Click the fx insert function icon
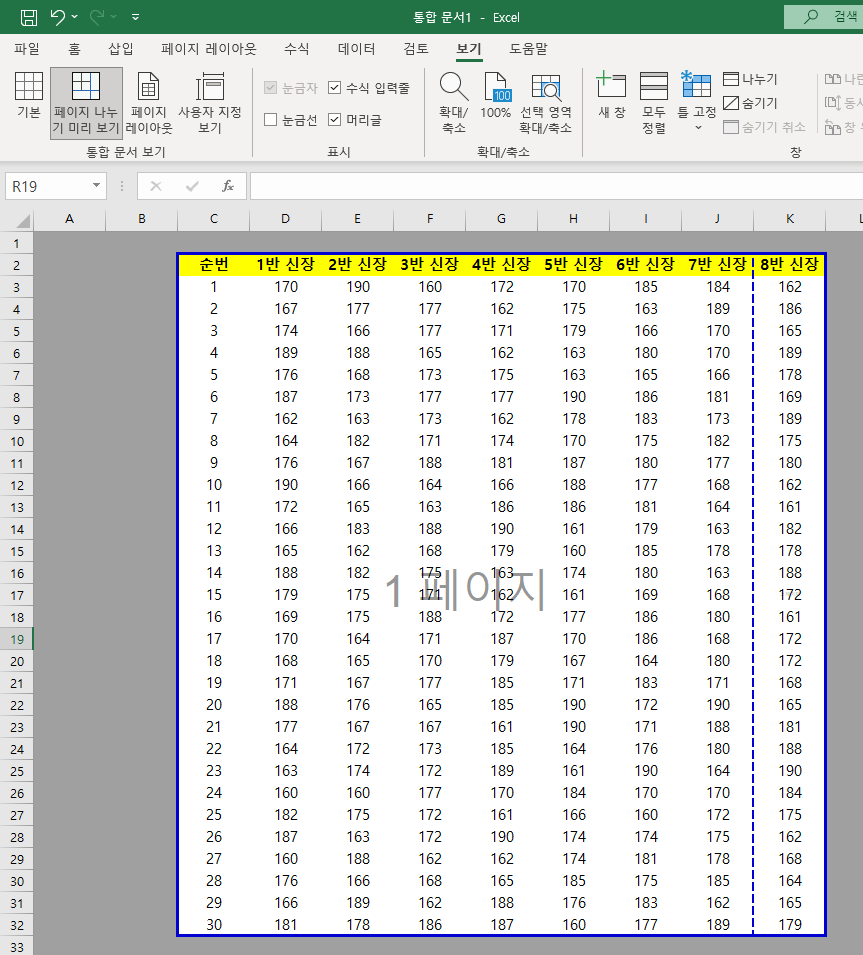This screenshot has width=863, height=955. (x=228, y=186)
